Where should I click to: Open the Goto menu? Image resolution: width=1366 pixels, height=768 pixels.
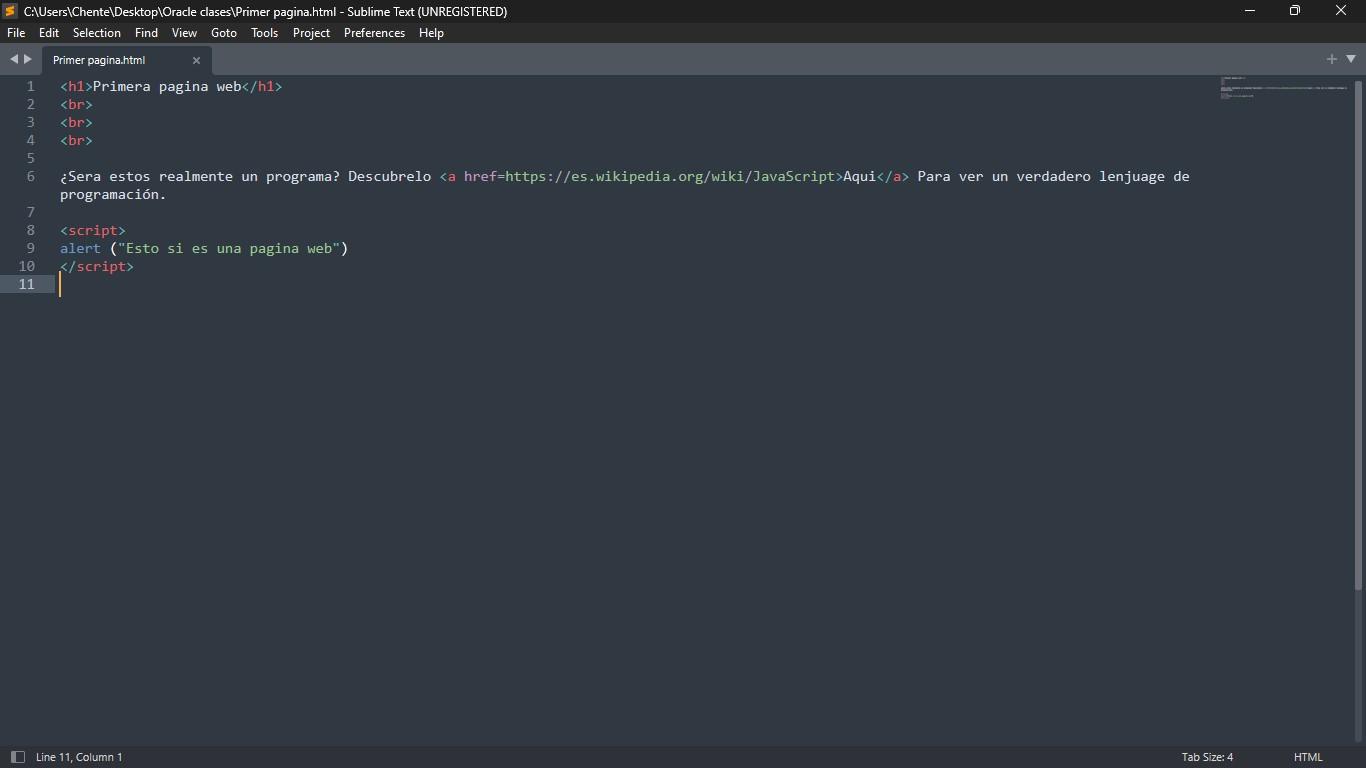[x=224, y=33]
